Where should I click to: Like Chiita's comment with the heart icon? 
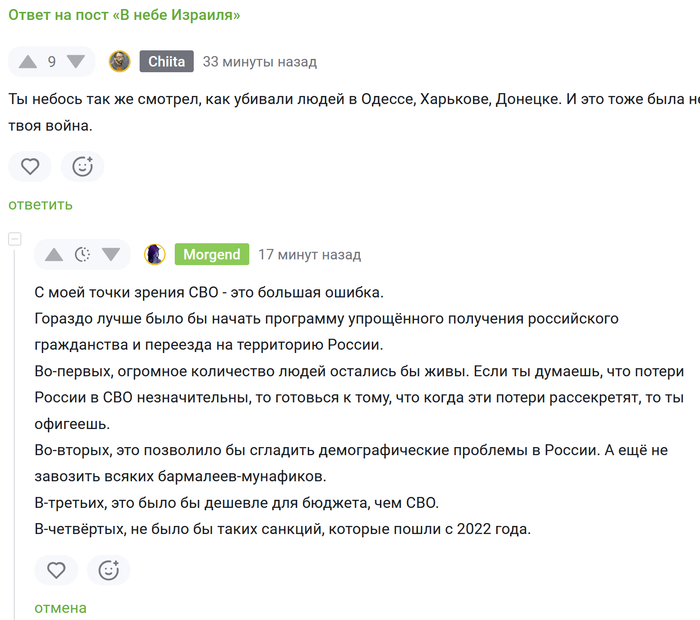[x=30, y=166]
